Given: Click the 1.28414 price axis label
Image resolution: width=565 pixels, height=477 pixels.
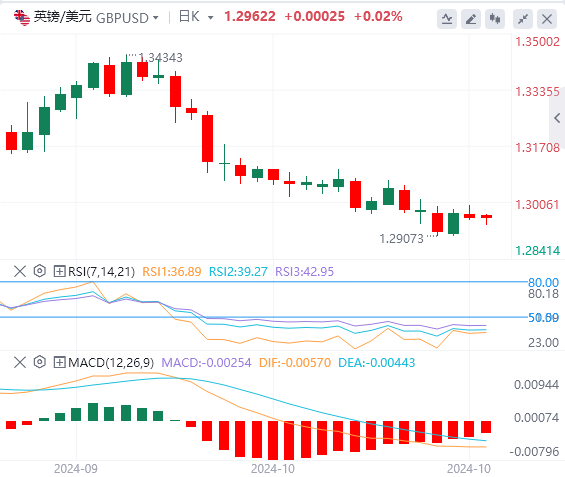Looking at the screenshot, I should pos(537,250).
